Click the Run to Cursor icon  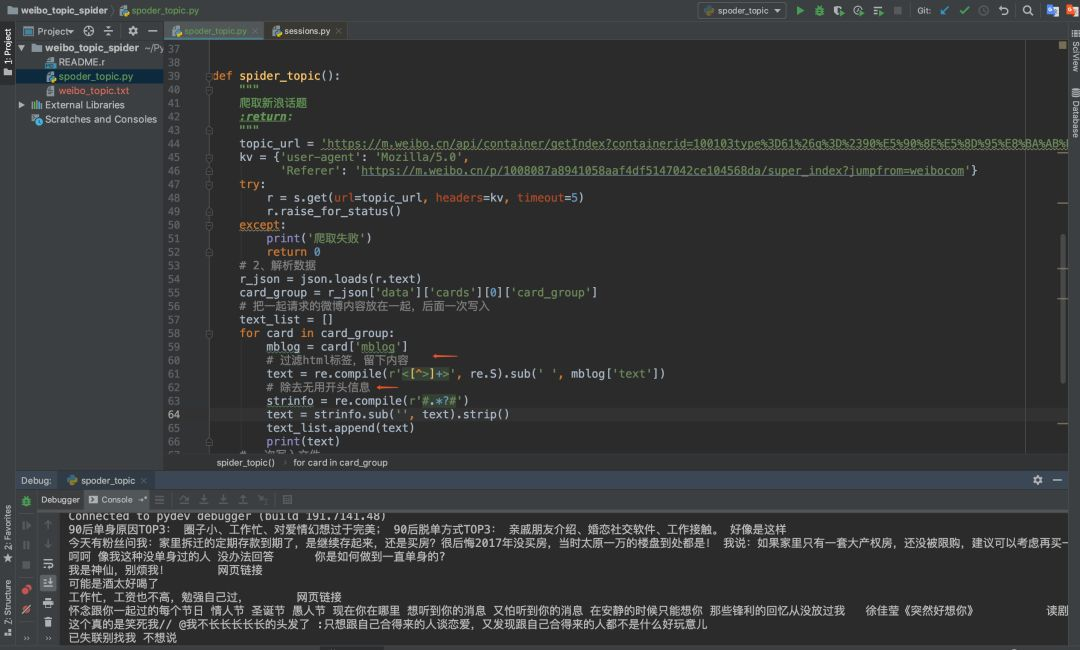[x=262, y=500]
